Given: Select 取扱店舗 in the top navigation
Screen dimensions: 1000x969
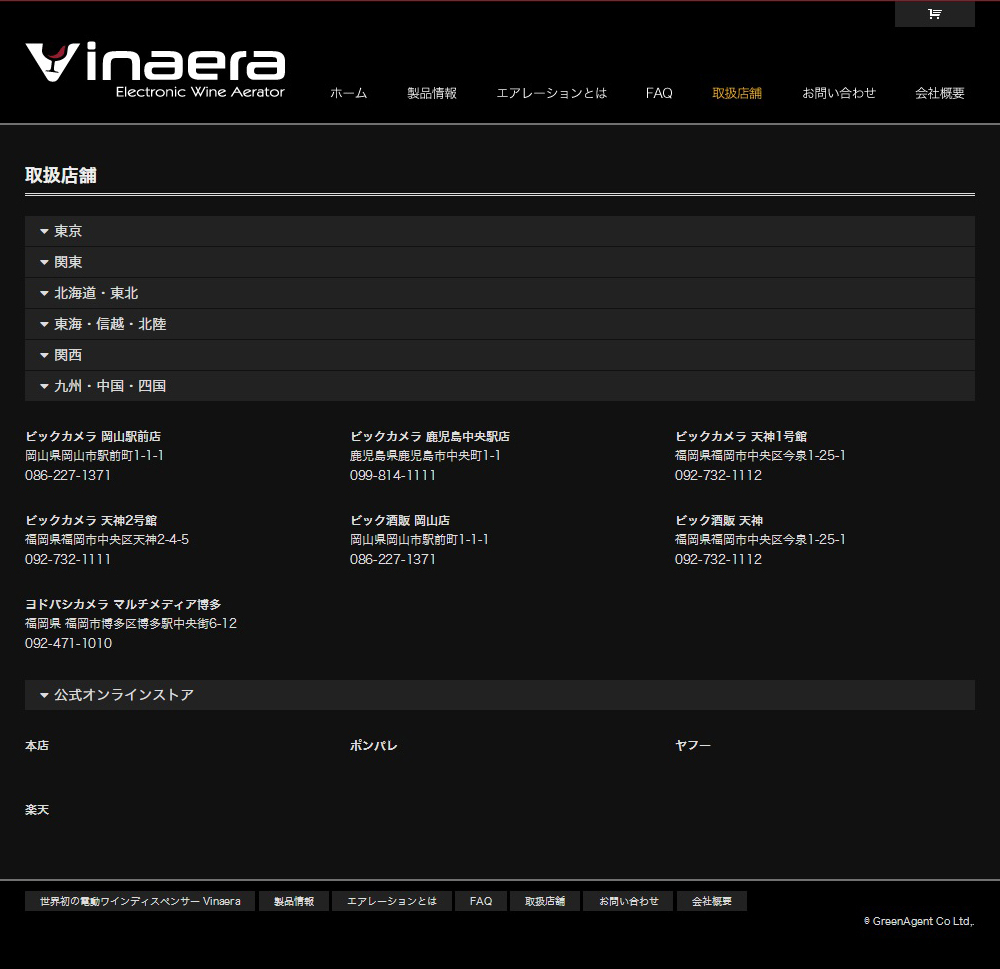Looking at the screenshot, I should pos(737,93).
